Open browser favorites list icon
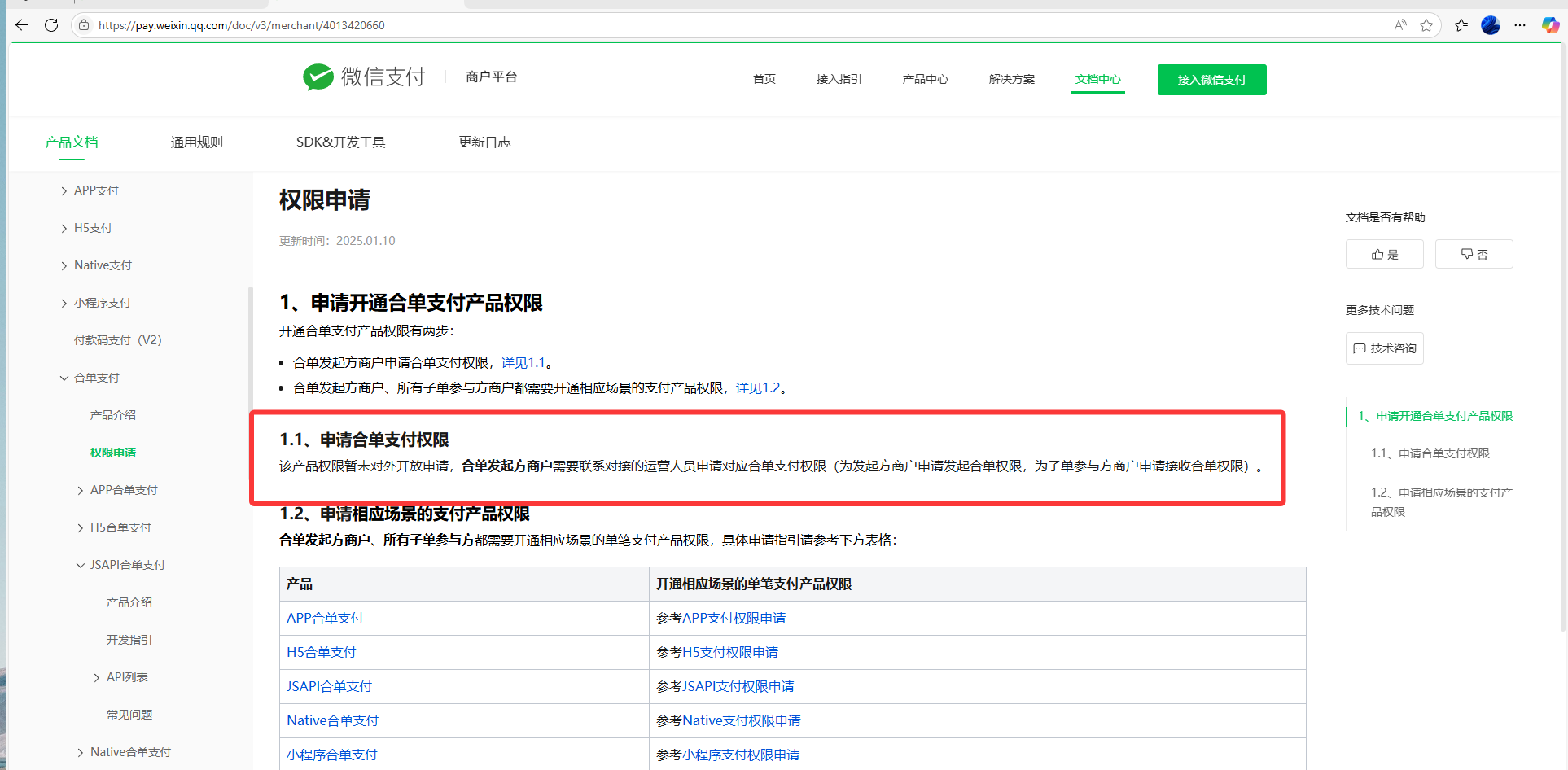The height and width of the screenshot is (770, 1568). coord(1461,25)
